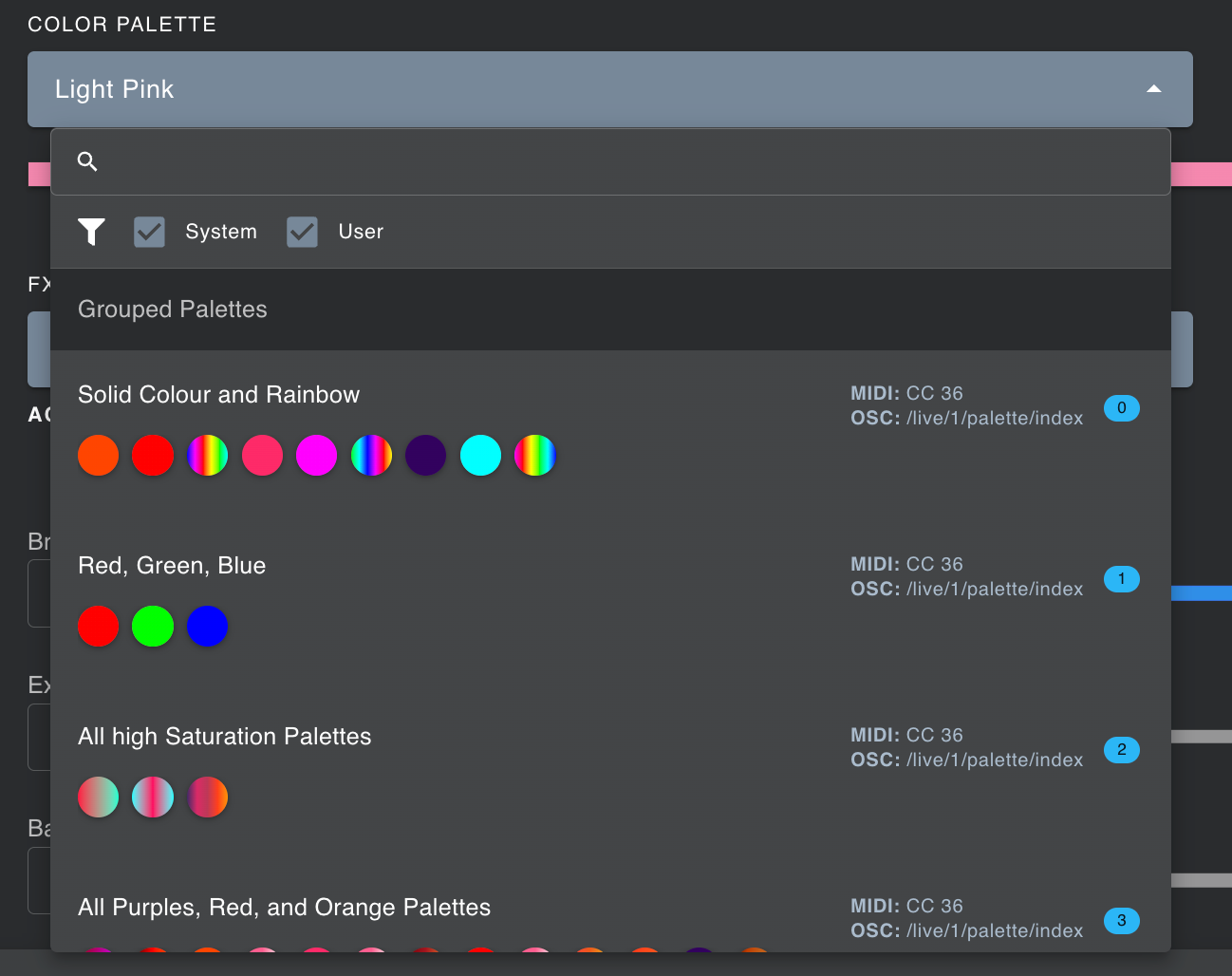Collapse the Light Pink palette dropdown
The height and width of the screenshot is (976, 1232).
click(610, 89)
